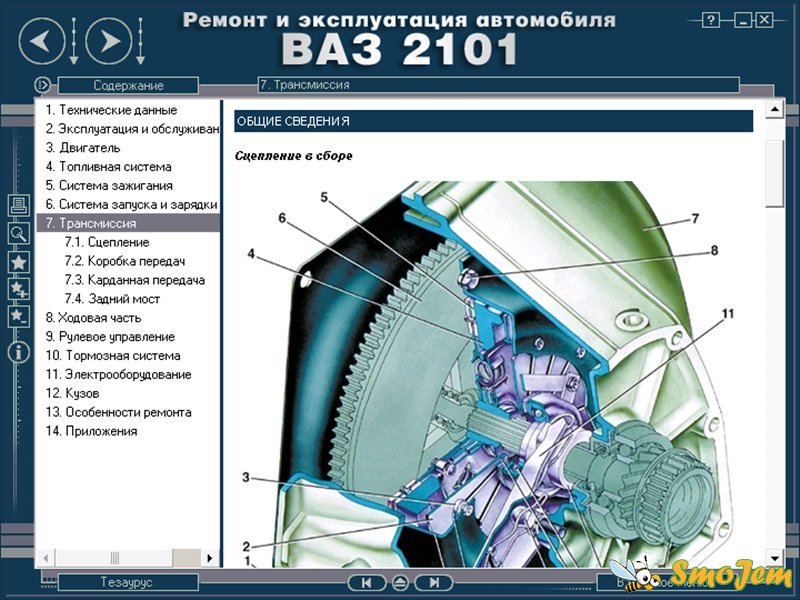Select 11. Электрооборудование chapter

click(118, 374)
